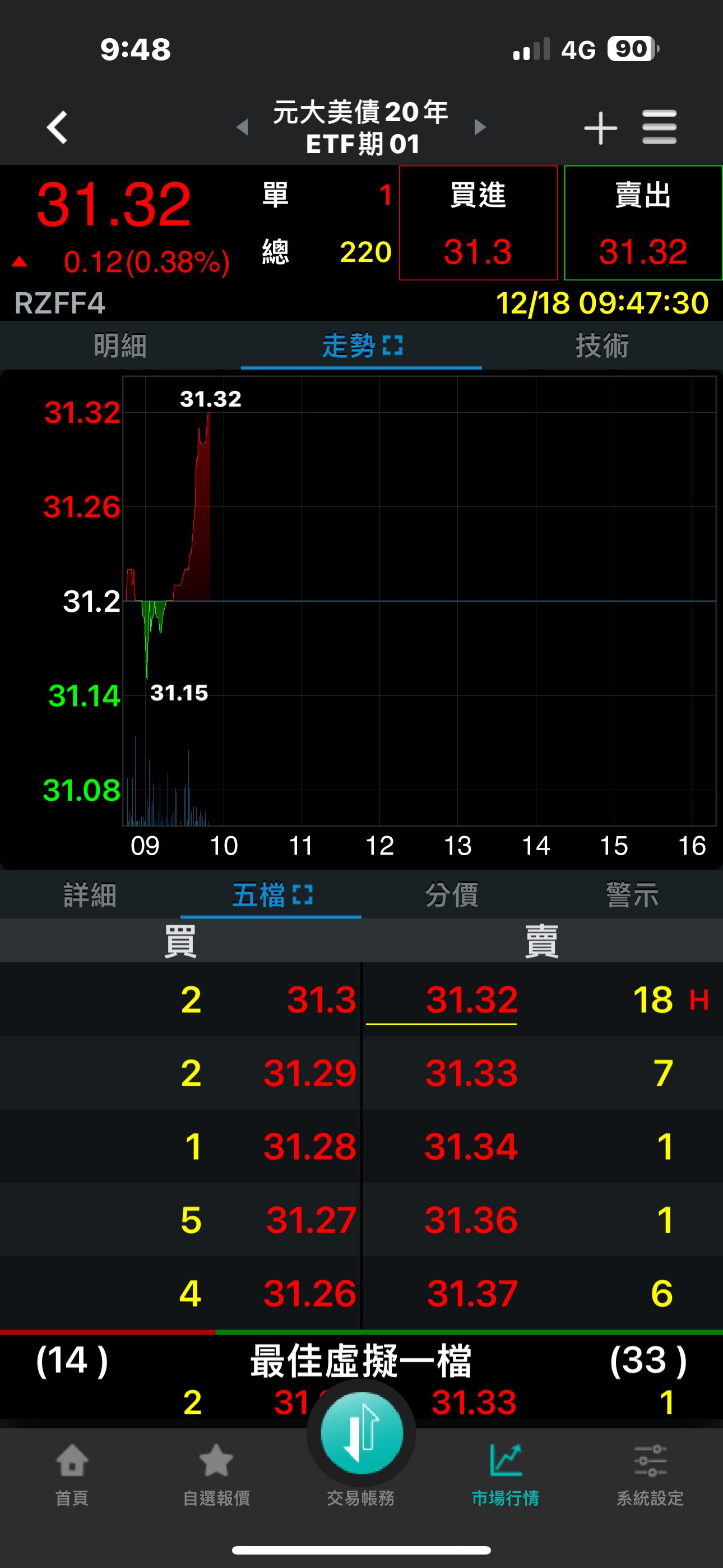This screenshot has width=723, height=1568.
Task: Select bid price 31.28
Action: 310,1147
